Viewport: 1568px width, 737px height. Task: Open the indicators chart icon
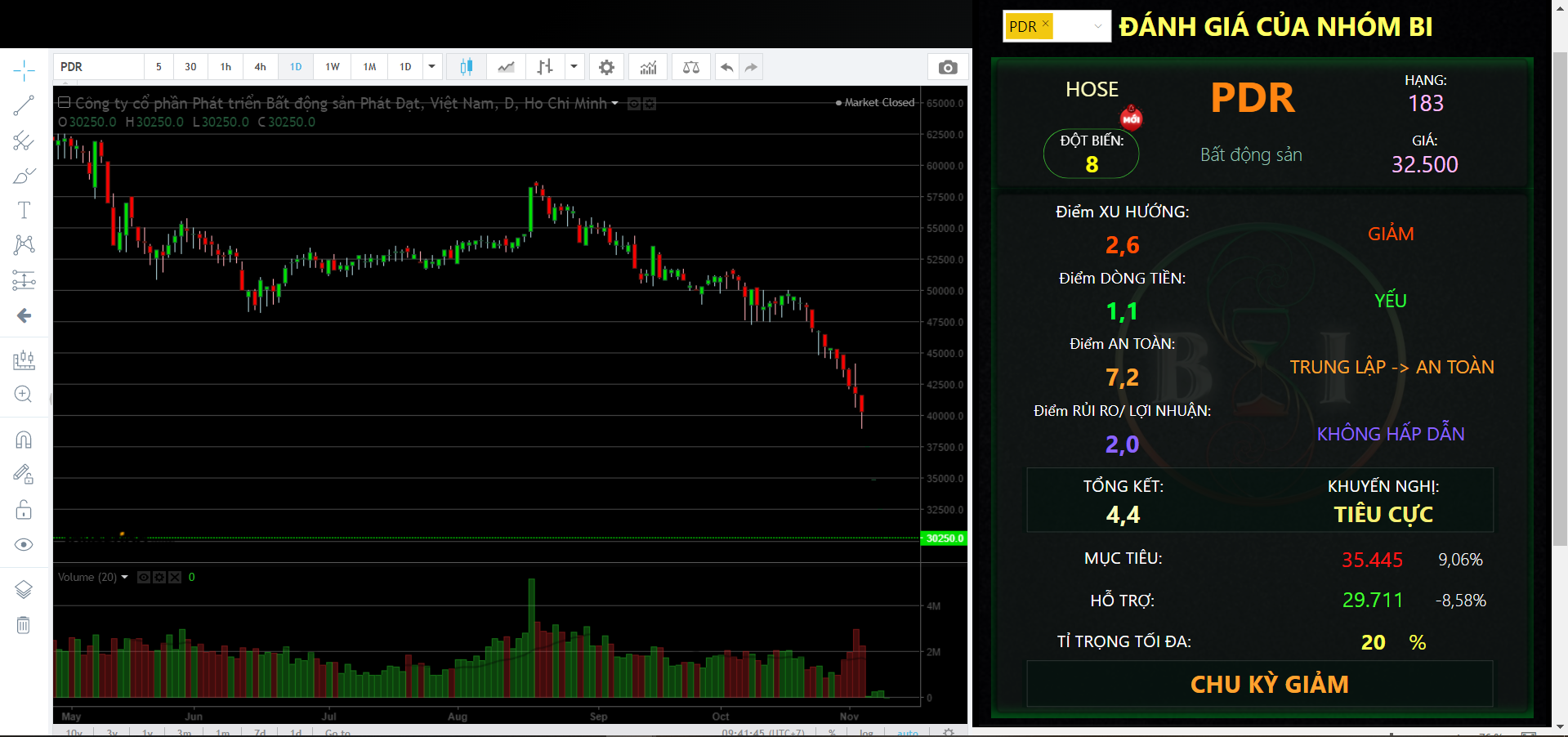(x=648, y=67)
